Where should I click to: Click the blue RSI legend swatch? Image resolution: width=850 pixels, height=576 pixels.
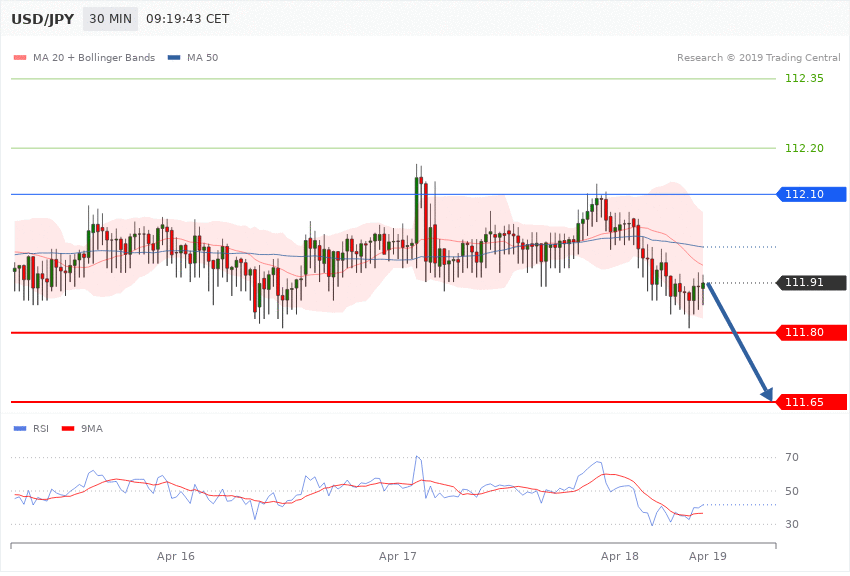point(20,429)
